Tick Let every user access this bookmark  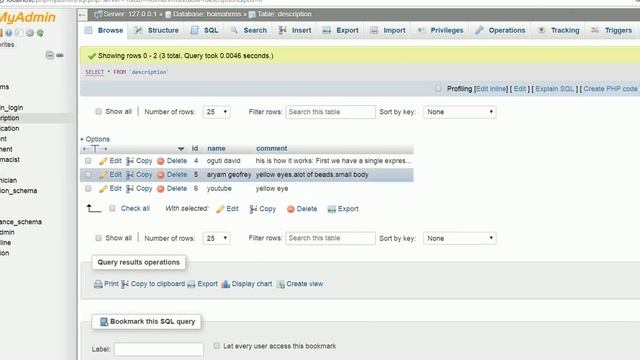coord(216,346)
